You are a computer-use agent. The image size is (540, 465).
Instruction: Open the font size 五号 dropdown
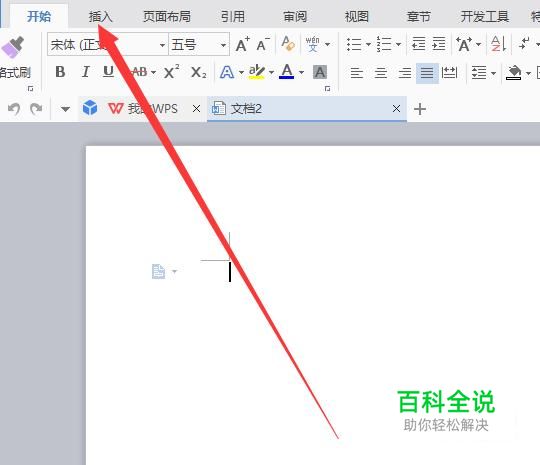pos(223,45)
